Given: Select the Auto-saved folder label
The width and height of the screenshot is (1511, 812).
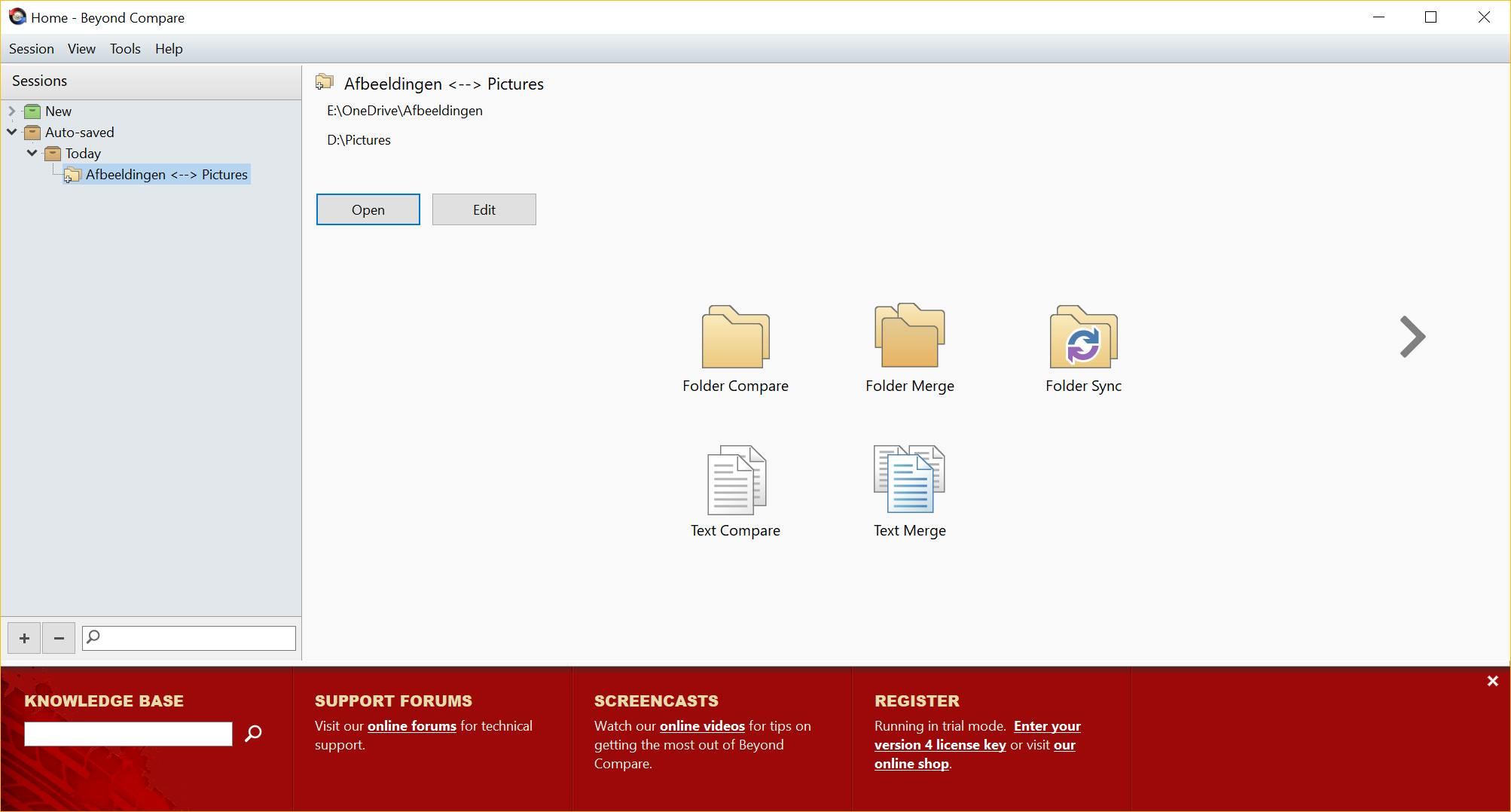Looking at the screenshot, I should click(x=80, y=133).
